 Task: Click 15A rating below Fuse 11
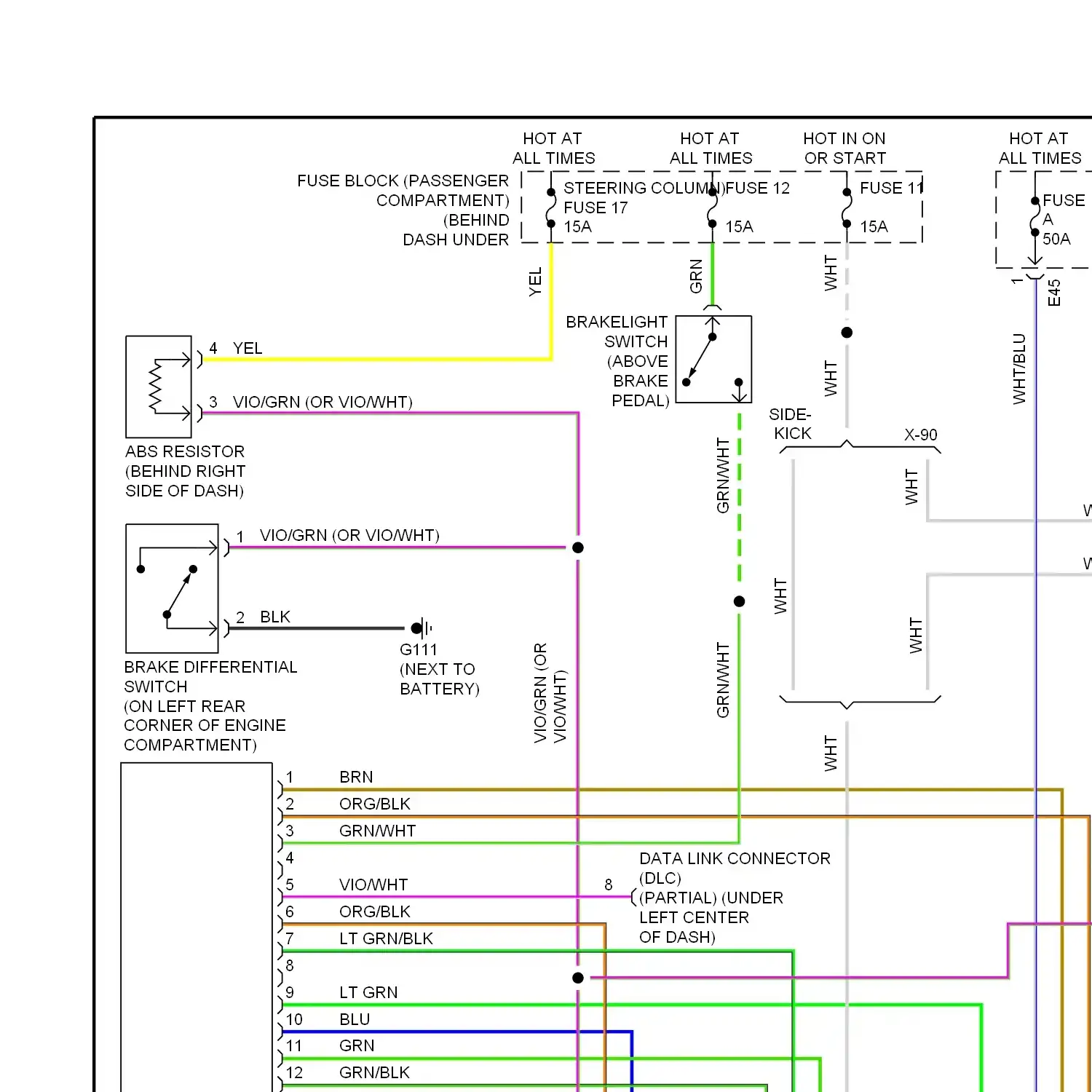874,226
